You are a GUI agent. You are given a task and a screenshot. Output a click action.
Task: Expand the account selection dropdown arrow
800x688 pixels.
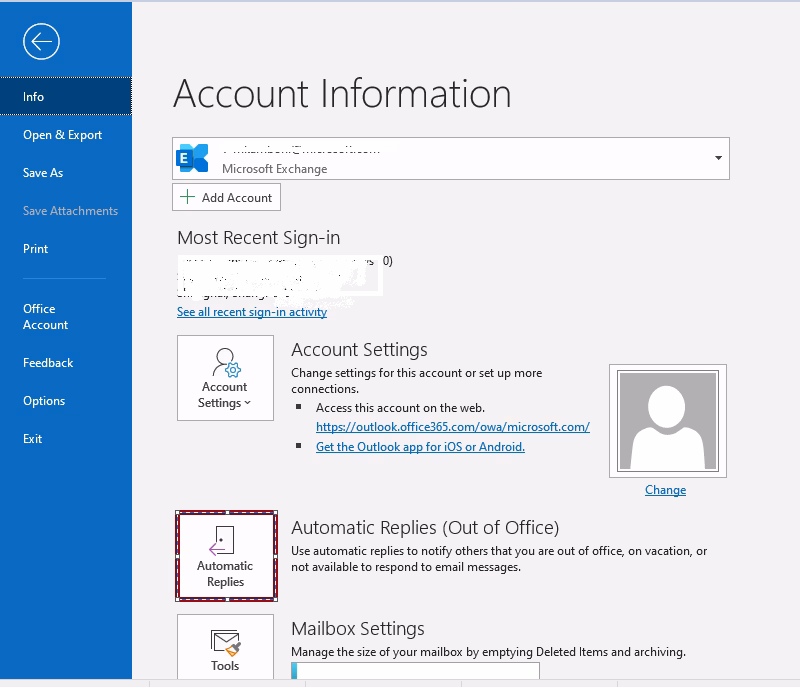pos(717,157)
